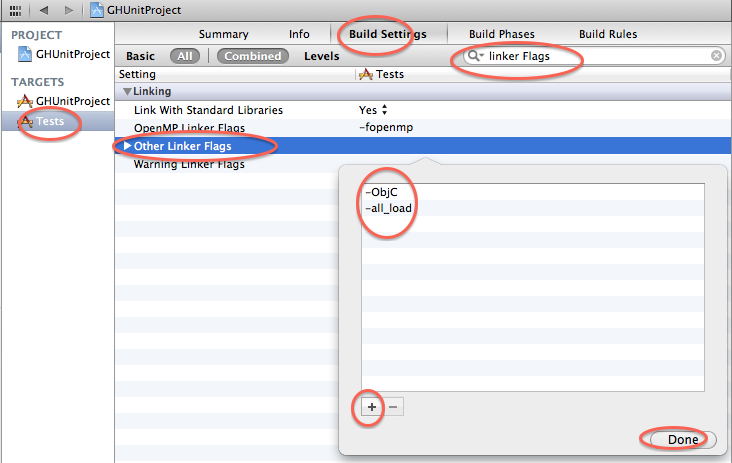Select the Link With Standard Libraries setting
The height and width of the screenshot is (463, 732).
click(x=208, y=110)
